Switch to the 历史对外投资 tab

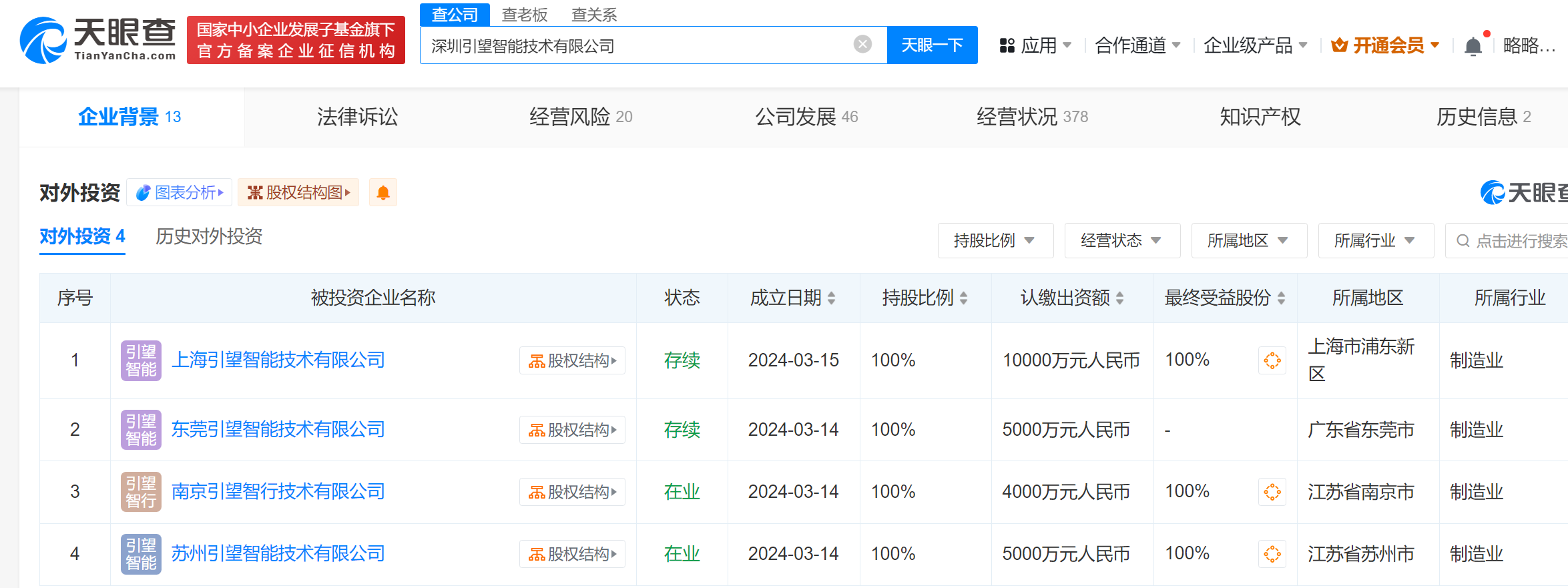pos(209,236)
